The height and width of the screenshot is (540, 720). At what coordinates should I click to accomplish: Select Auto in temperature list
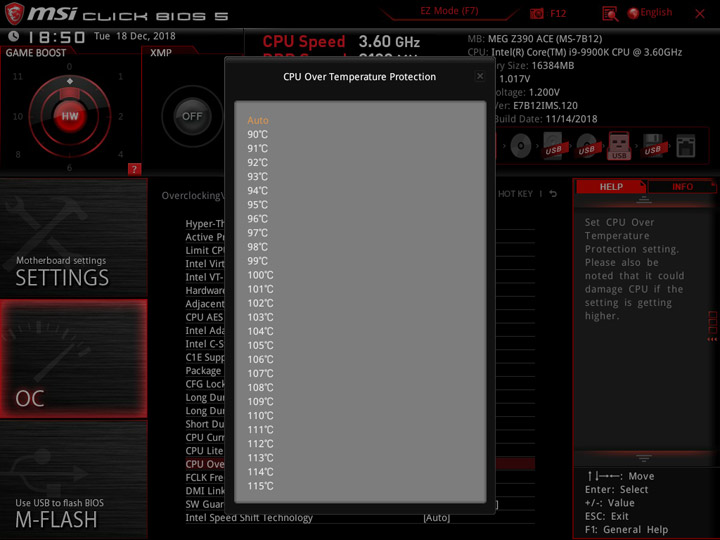[x=258, y=120]
